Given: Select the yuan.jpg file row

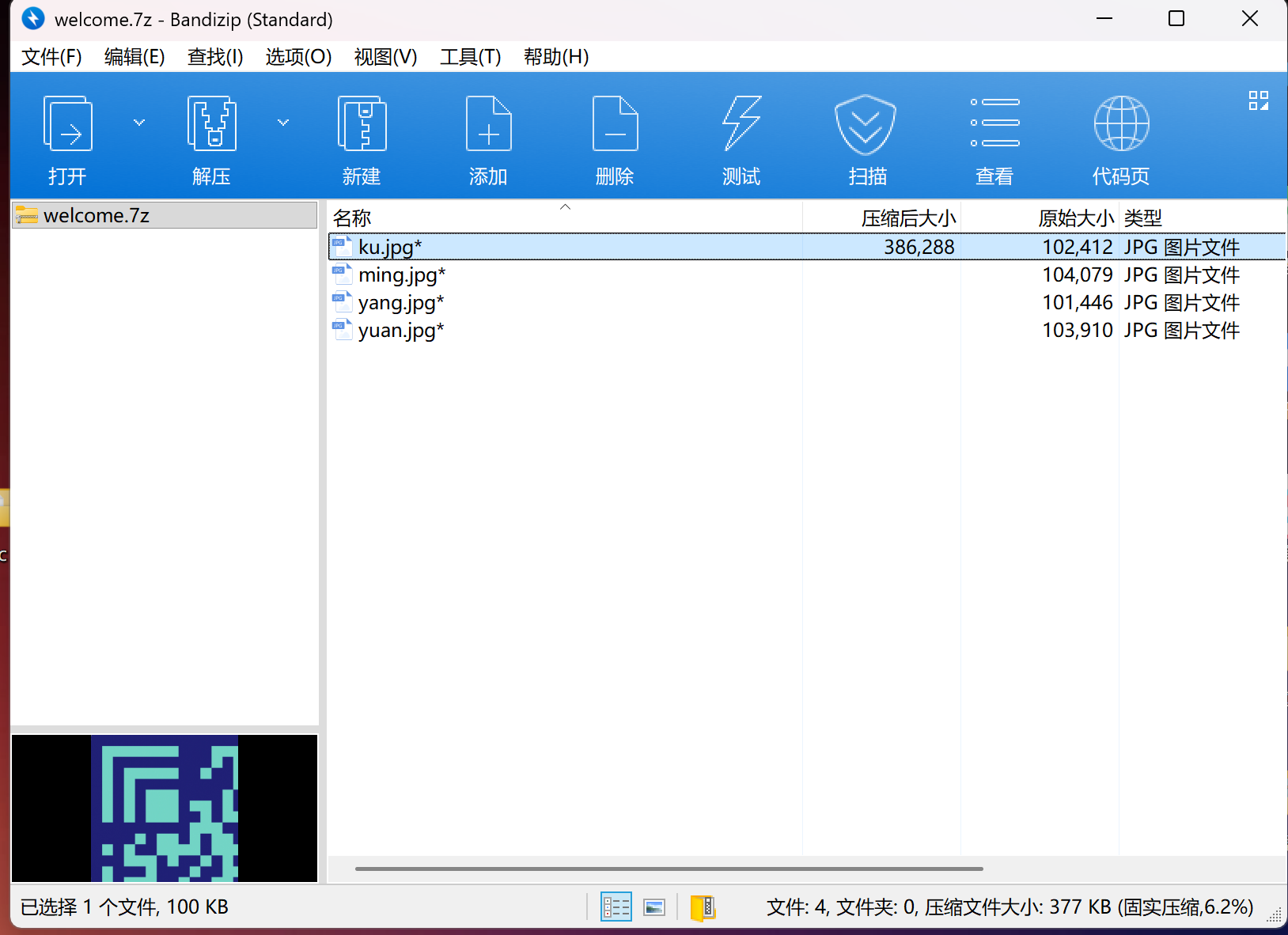Looking at the screenshot, I should tap(807, 330).
